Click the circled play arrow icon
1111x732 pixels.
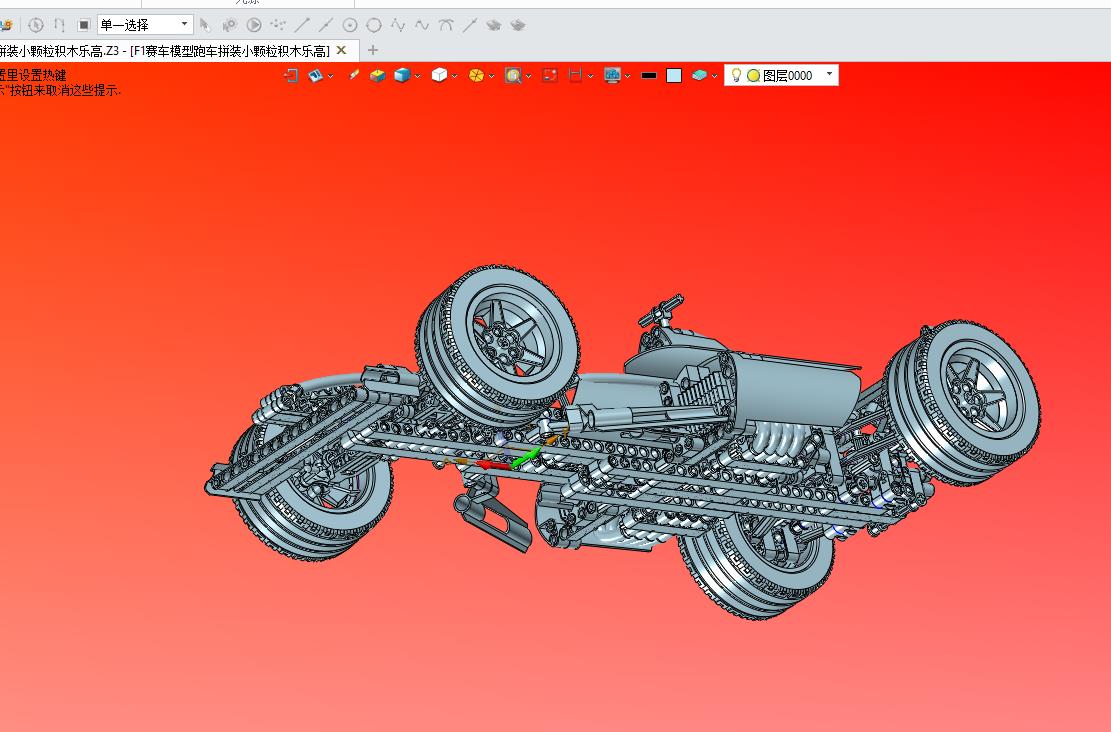point(254,26)
